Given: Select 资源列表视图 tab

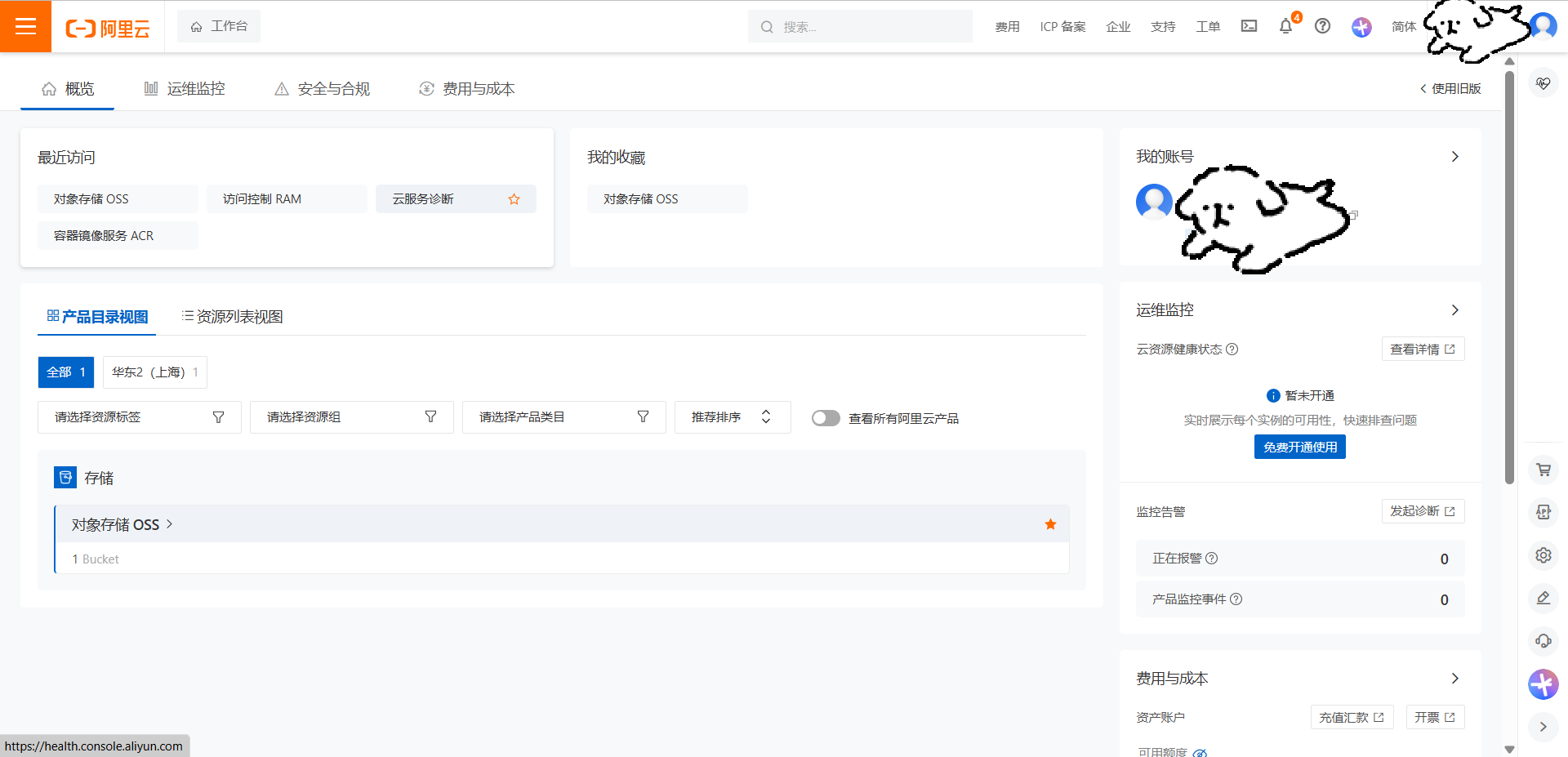Looking at the screenshot, I should (x=232, y=317).
